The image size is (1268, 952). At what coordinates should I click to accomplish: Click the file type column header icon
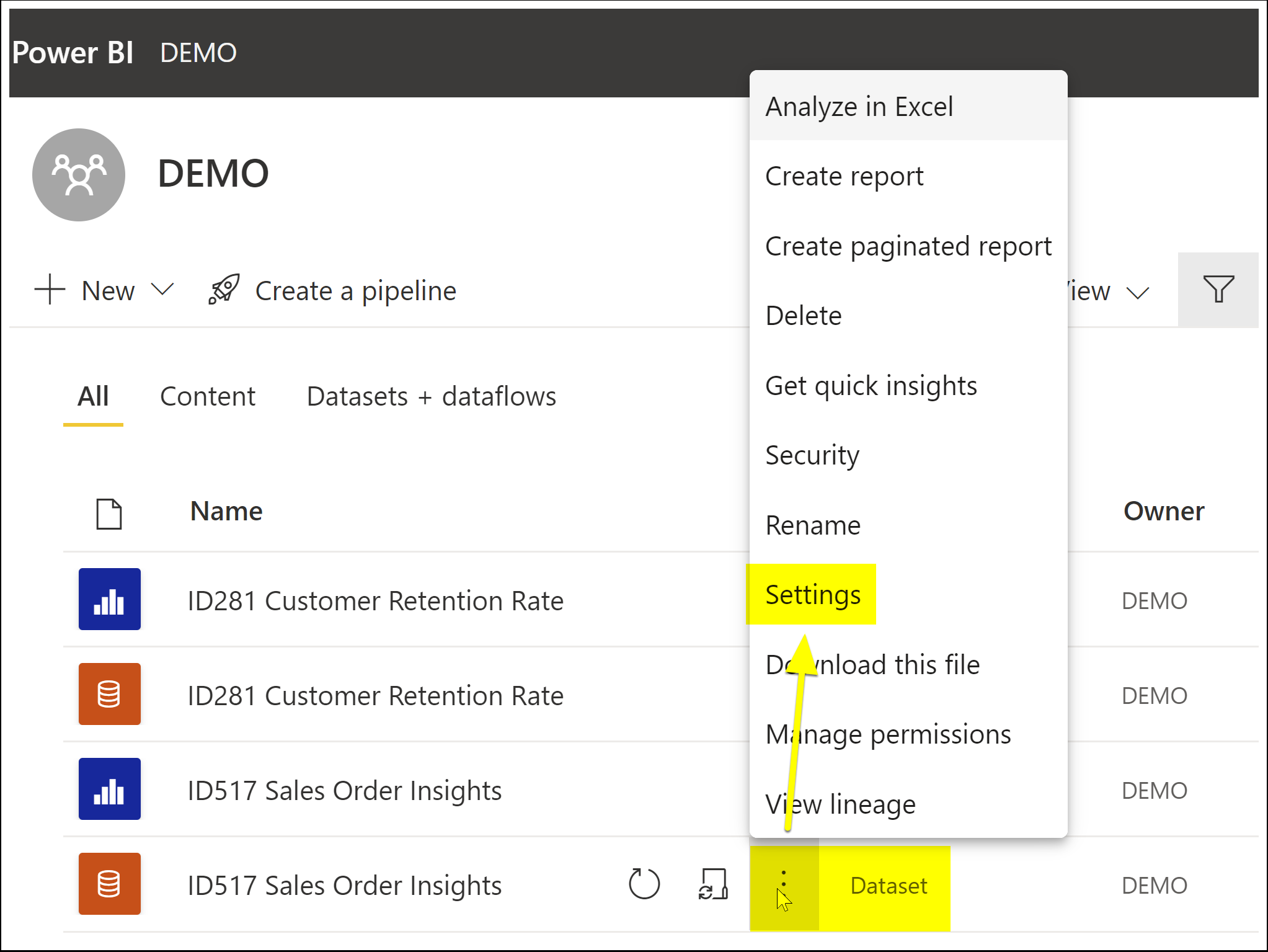coord(109,514)
